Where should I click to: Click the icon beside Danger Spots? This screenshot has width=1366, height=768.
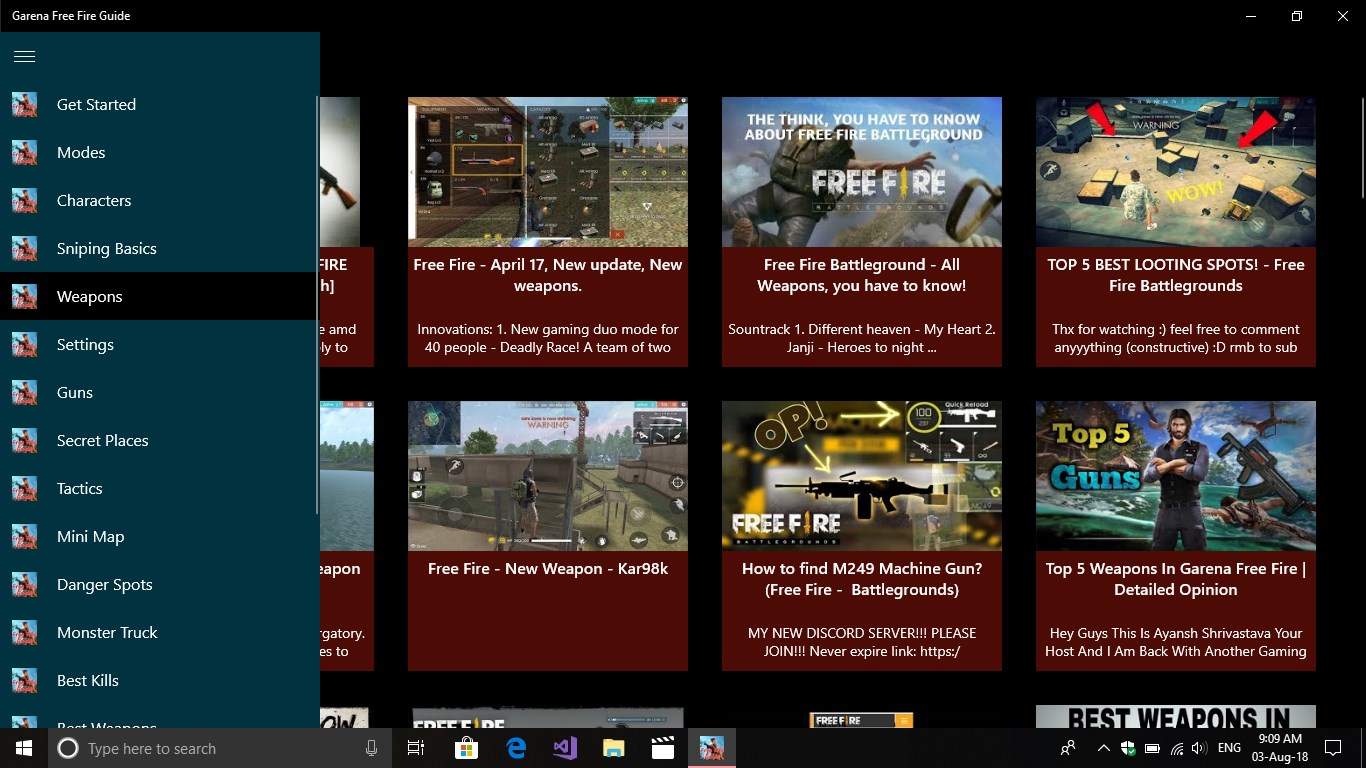point(25,584)
